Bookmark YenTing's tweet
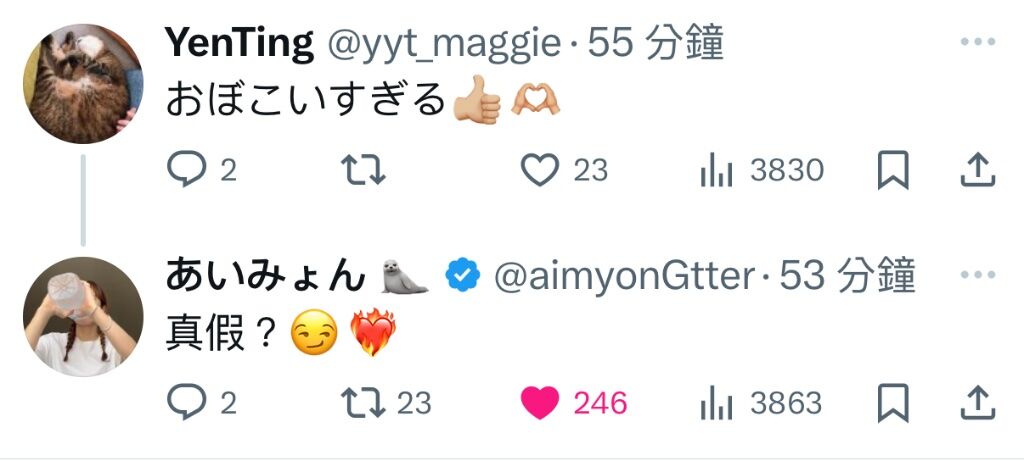This screenshot has width=1024, height=461. [x=893, y=170]
